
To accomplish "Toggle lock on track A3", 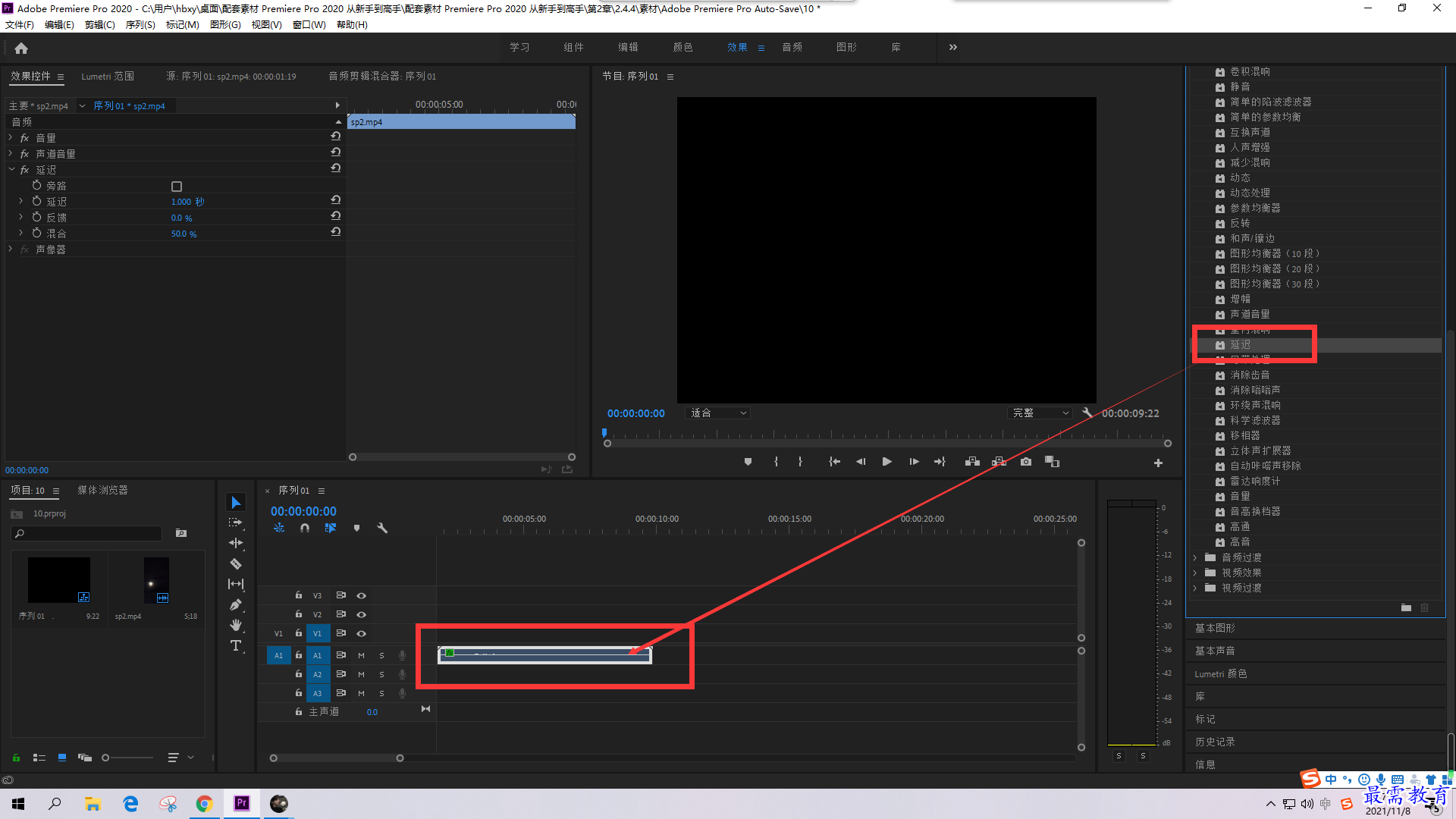I will click(299, 693).
